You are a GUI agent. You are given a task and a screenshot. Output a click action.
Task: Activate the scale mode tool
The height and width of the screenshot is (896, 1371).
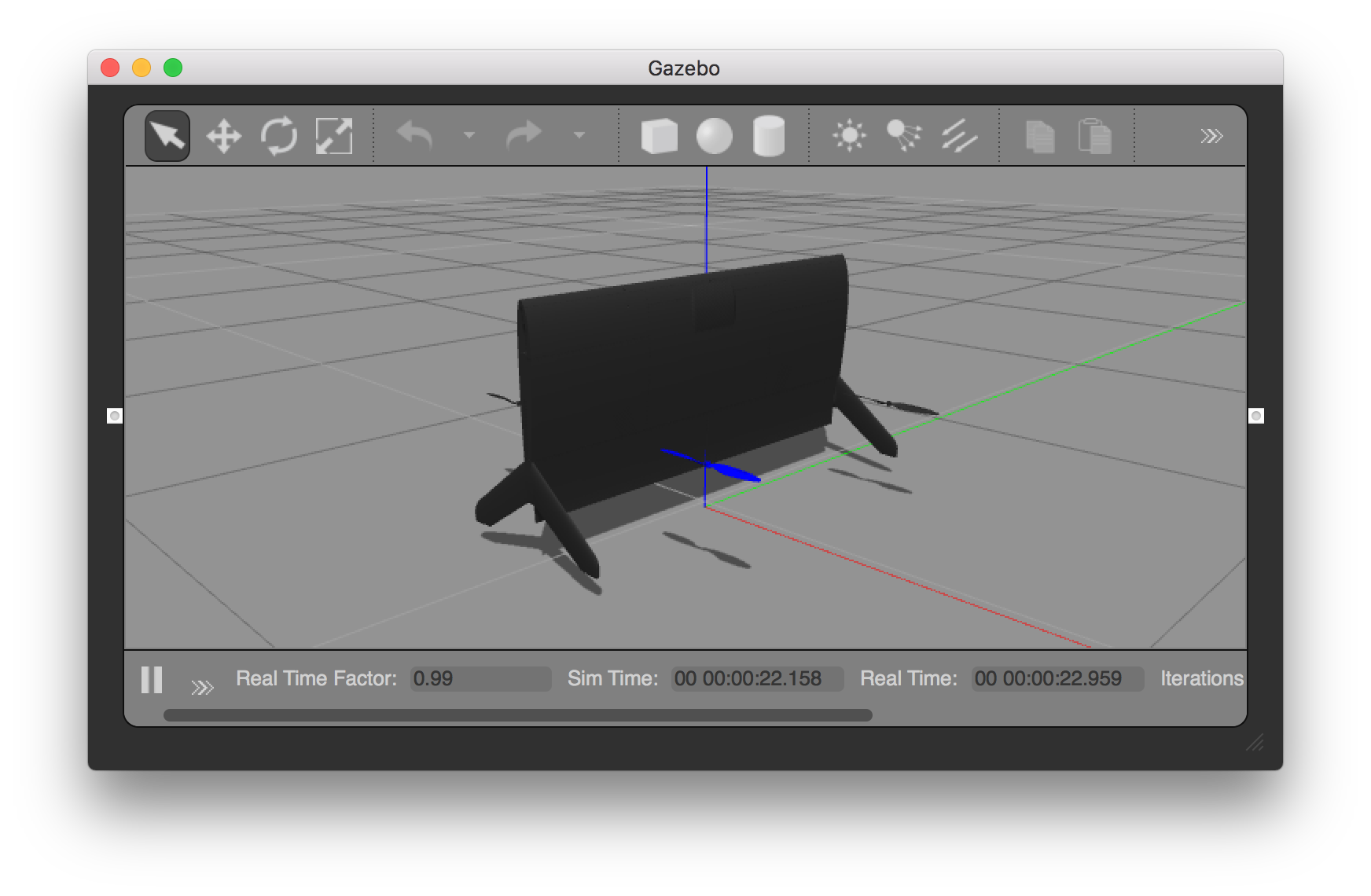(334, 136)
